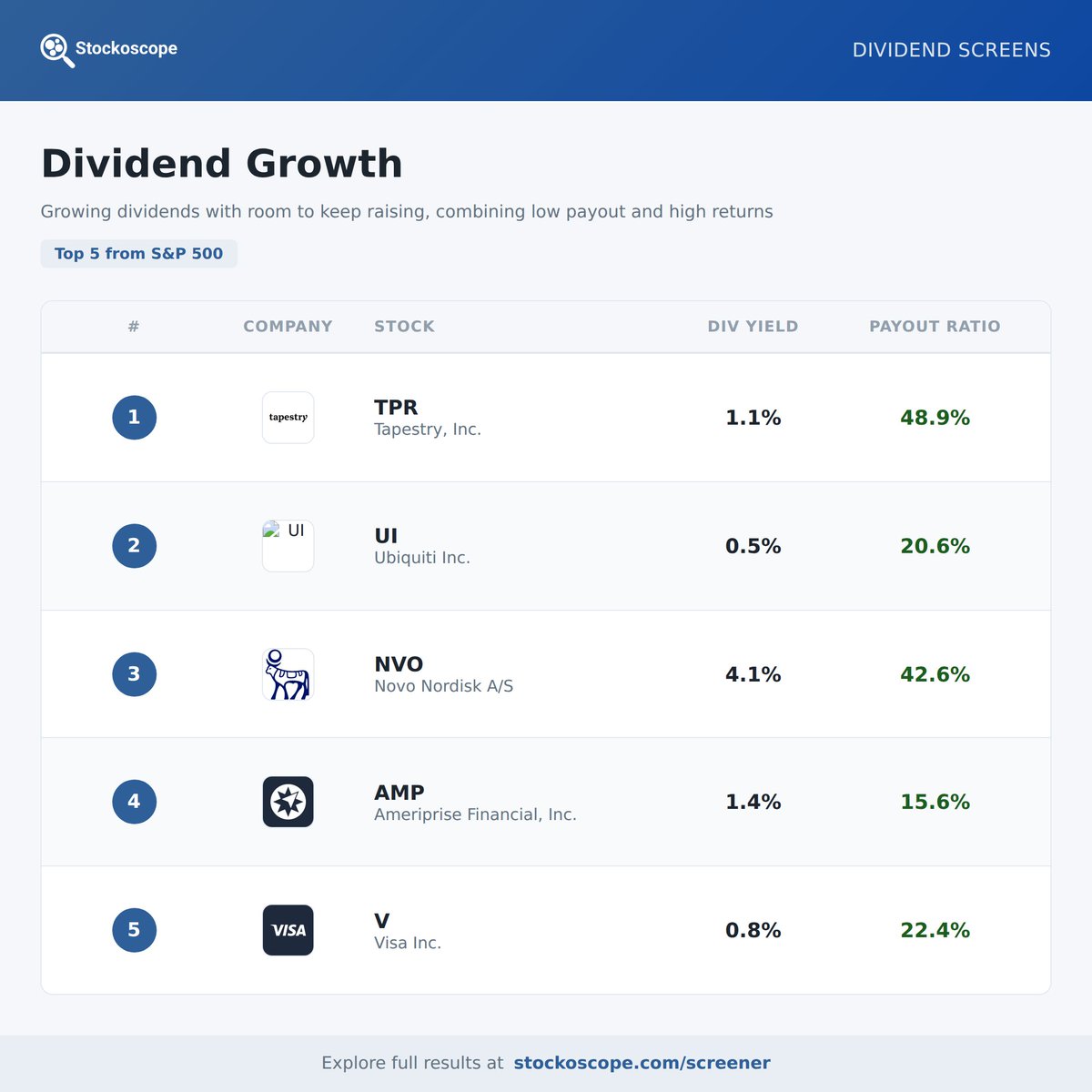Sort by the COMPANY column header

(288, 327)
